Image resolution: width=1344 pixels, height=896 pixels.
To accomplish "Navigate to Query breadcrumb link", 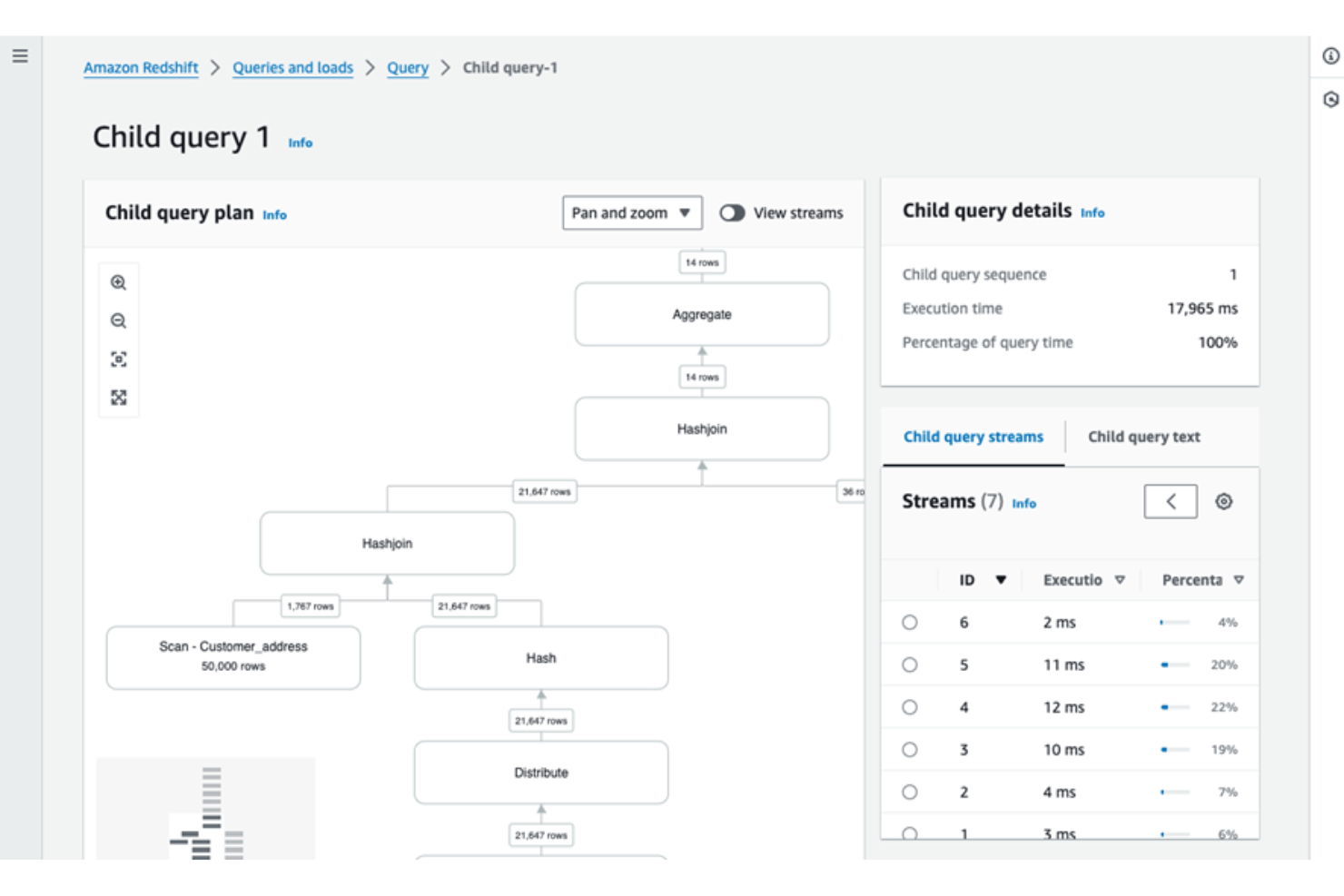I will [408, 68].
